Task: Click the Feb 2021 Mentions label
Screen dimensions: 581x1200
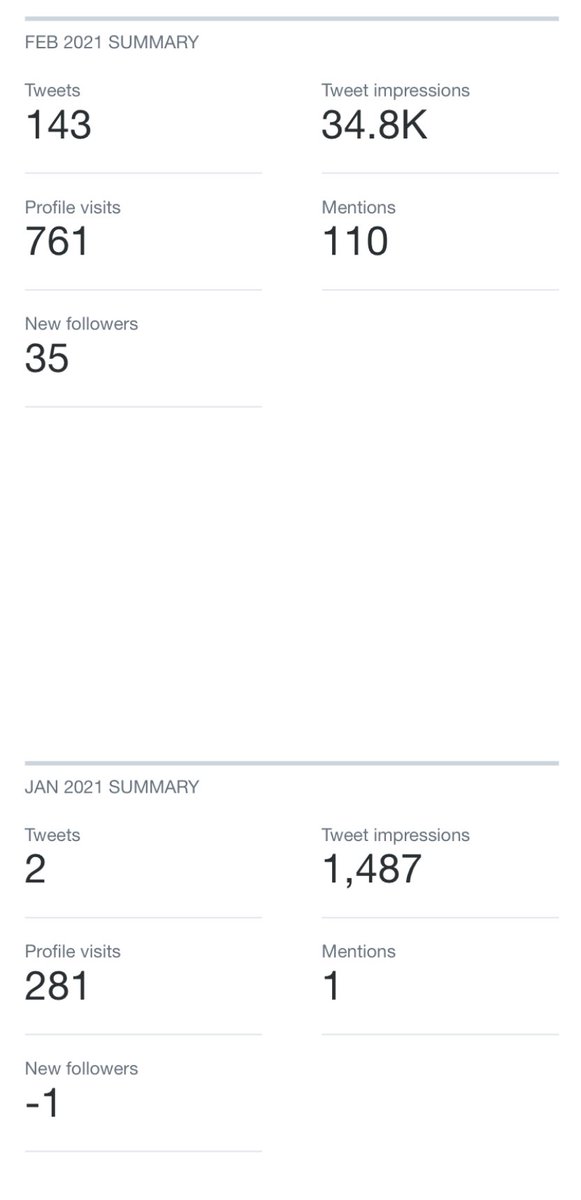Action: 358,207
